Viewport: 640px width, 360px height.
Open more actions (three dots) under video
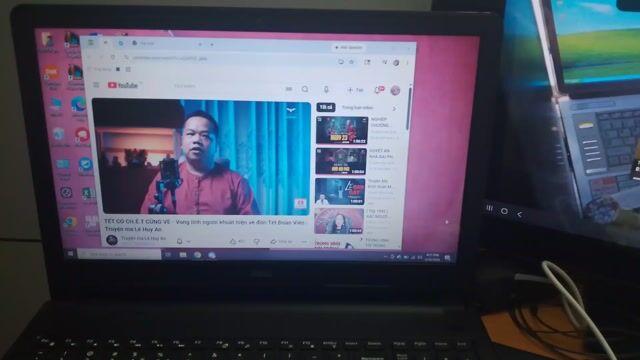click(x=304, y=242)
